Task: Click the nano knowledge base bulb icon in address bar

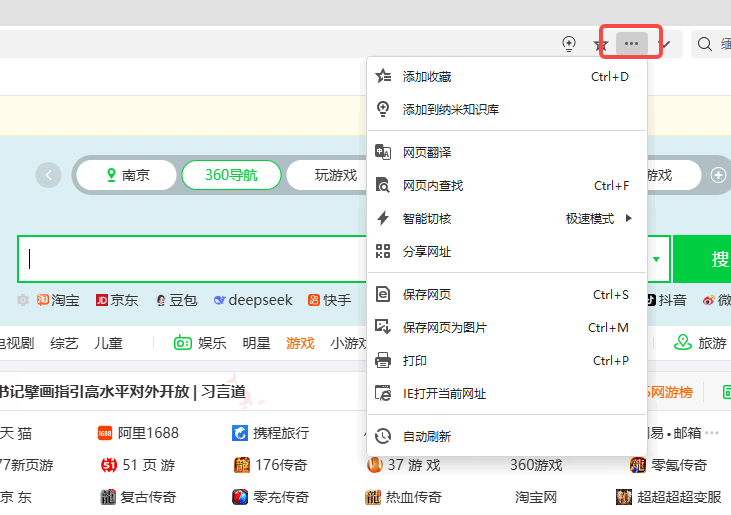Action: (x=569, y=44)
